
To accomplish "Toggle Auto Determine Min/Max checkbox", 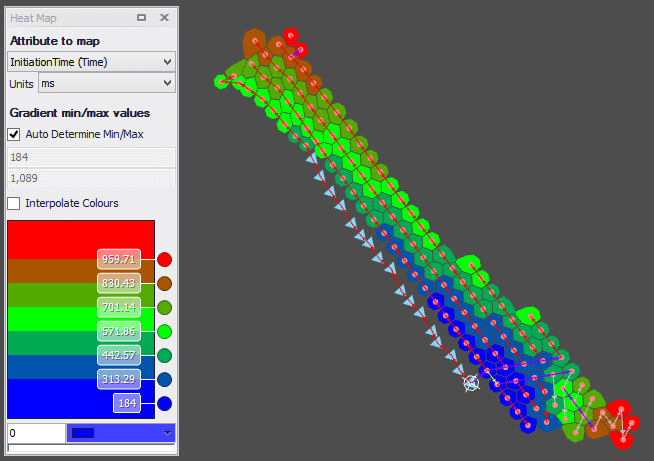I will point(14,134).
